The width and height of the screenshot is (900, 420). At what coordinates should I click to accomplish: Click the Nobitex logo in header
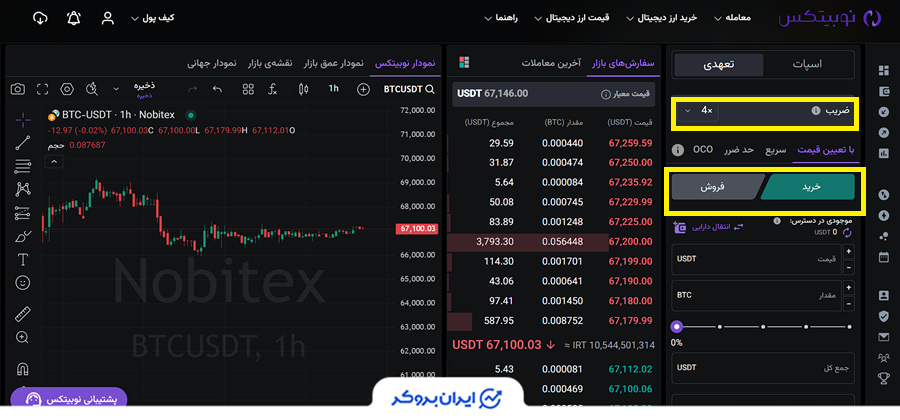pos(828,18)
